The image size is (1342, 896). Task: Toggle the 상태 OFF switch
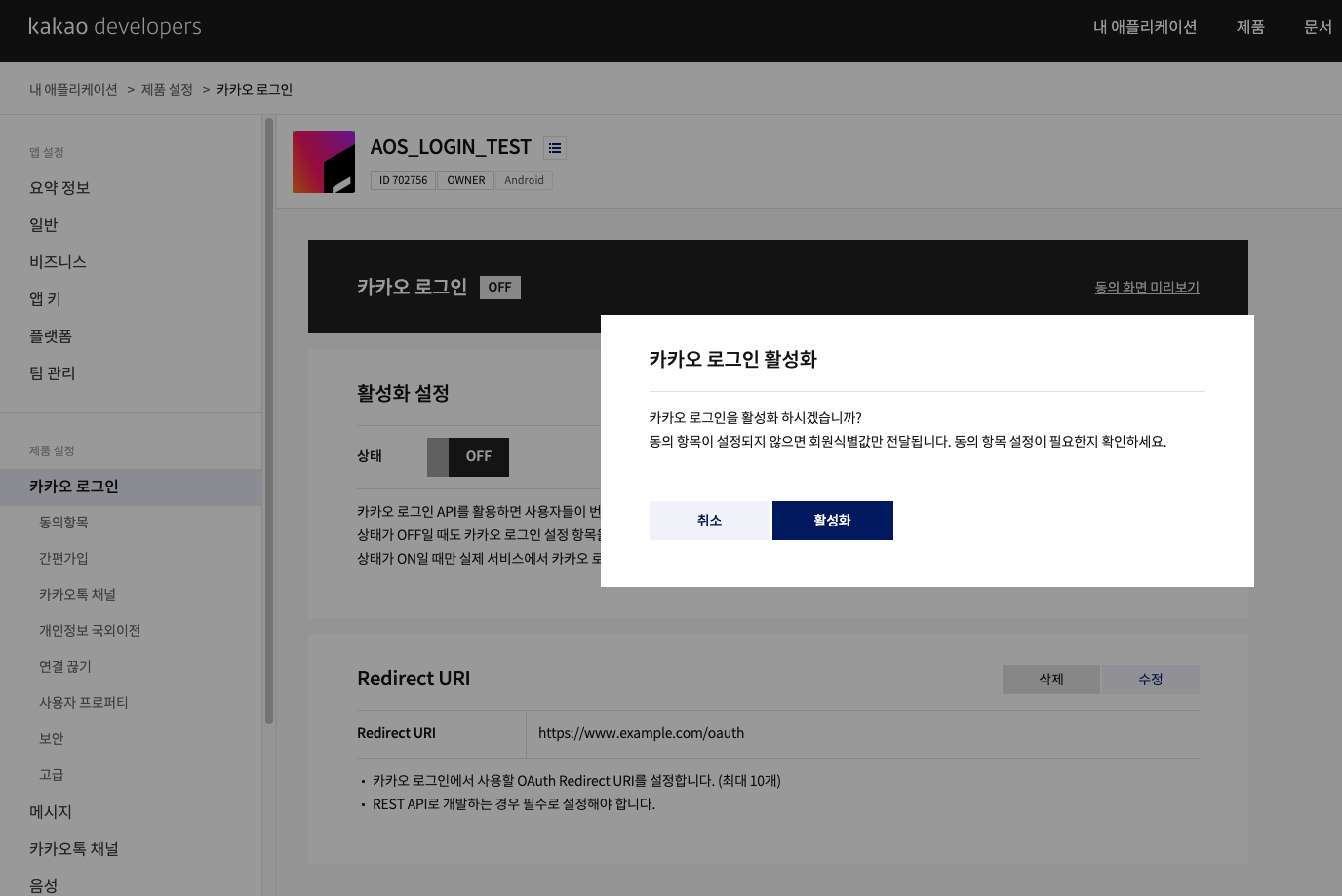click(x=468, y=456)
